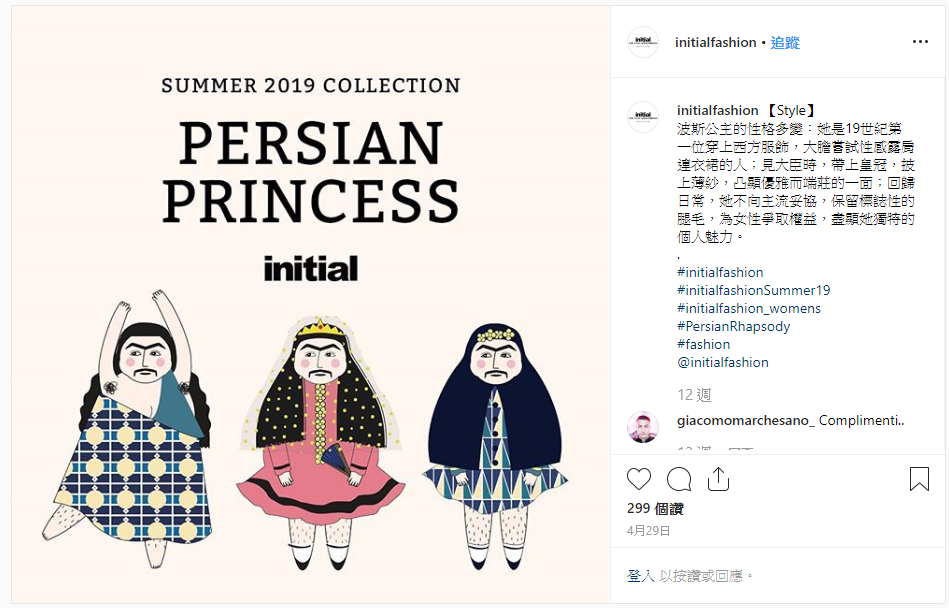Like the post with the heart icon
The width and height of the screenshot is (949, 608).
[639, 479]
